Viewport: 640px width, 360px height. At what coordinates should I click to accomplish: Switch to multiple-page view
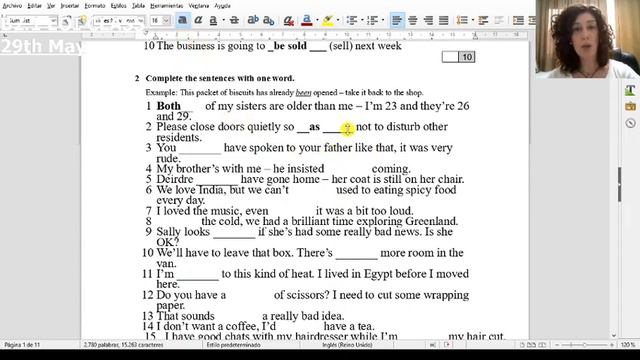[x=531, y=345]
